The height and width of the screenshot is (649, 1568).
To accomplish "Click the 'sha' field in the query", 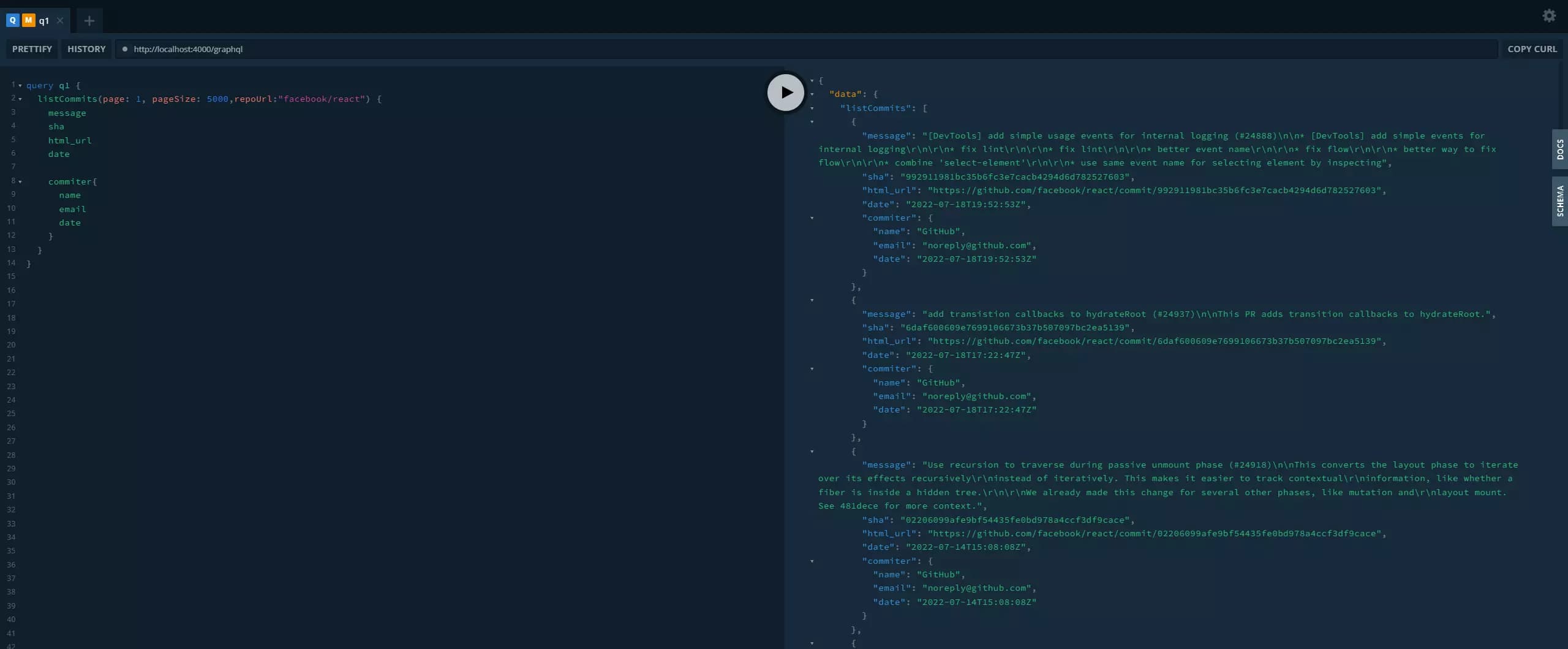I will [x=56, y=126].
